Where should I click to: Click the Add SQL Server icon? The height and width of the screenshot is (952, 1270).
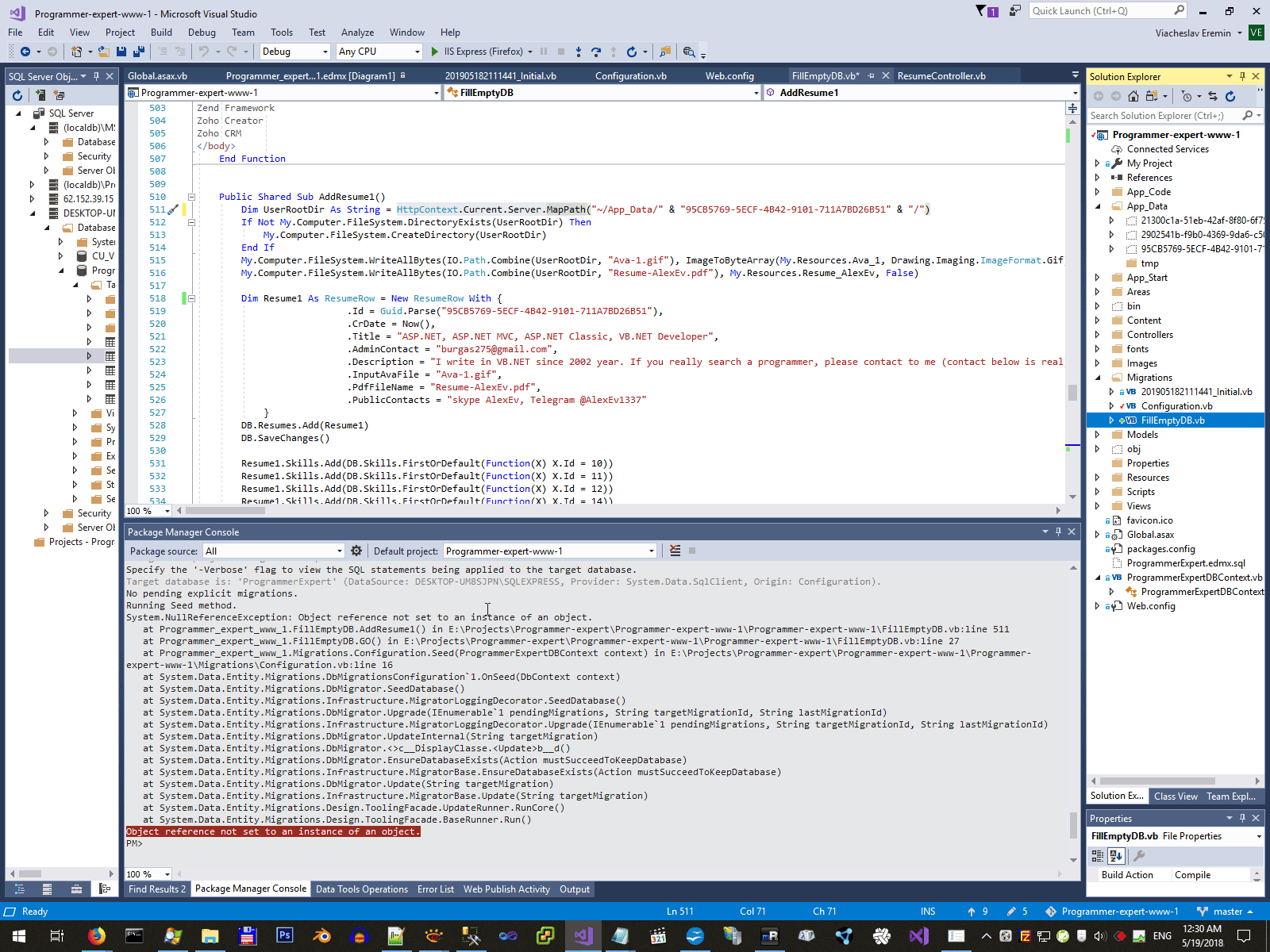(40, 95)
